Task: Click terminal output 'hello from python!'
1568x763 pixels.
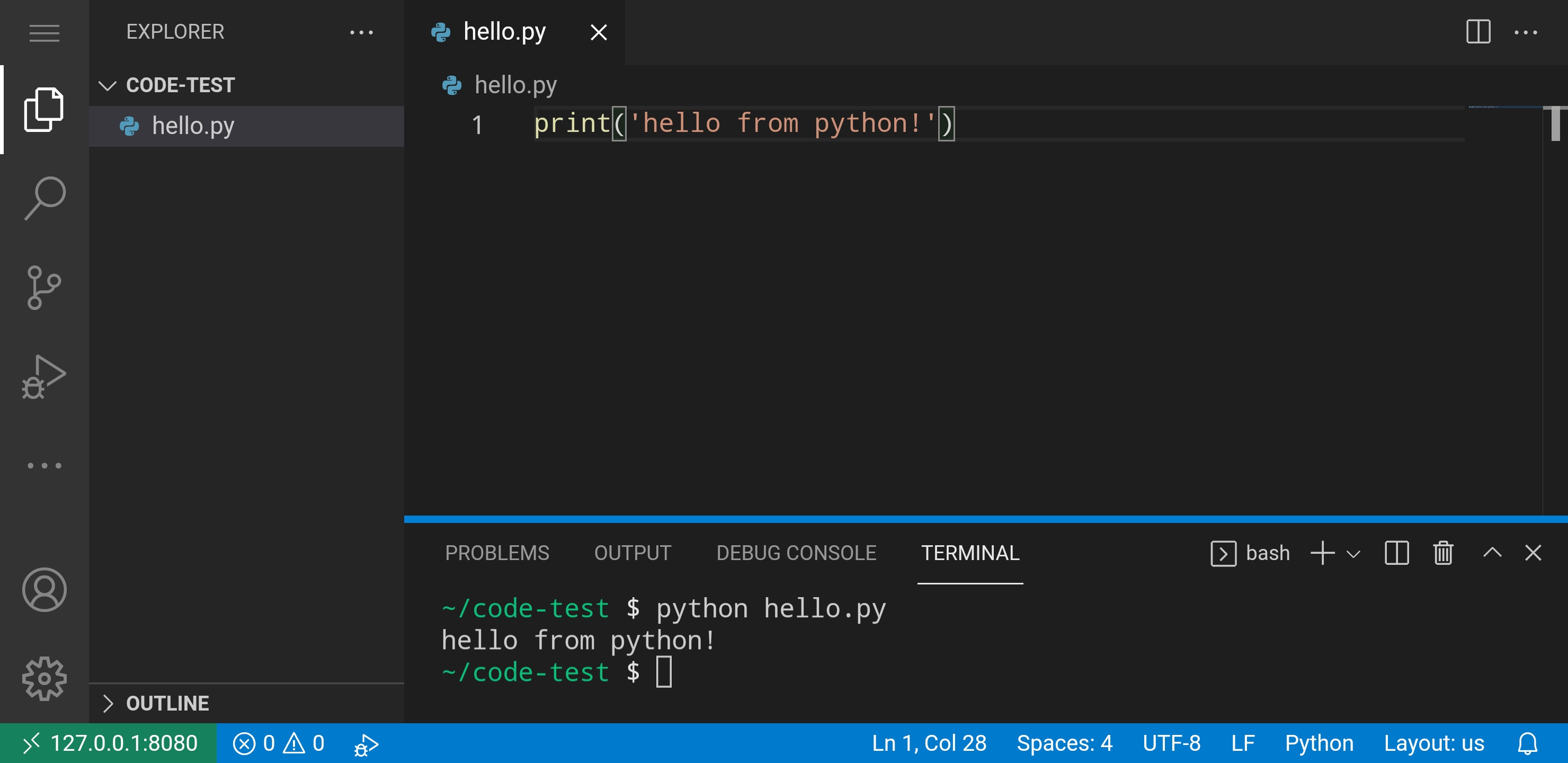Action: [578, 640]
